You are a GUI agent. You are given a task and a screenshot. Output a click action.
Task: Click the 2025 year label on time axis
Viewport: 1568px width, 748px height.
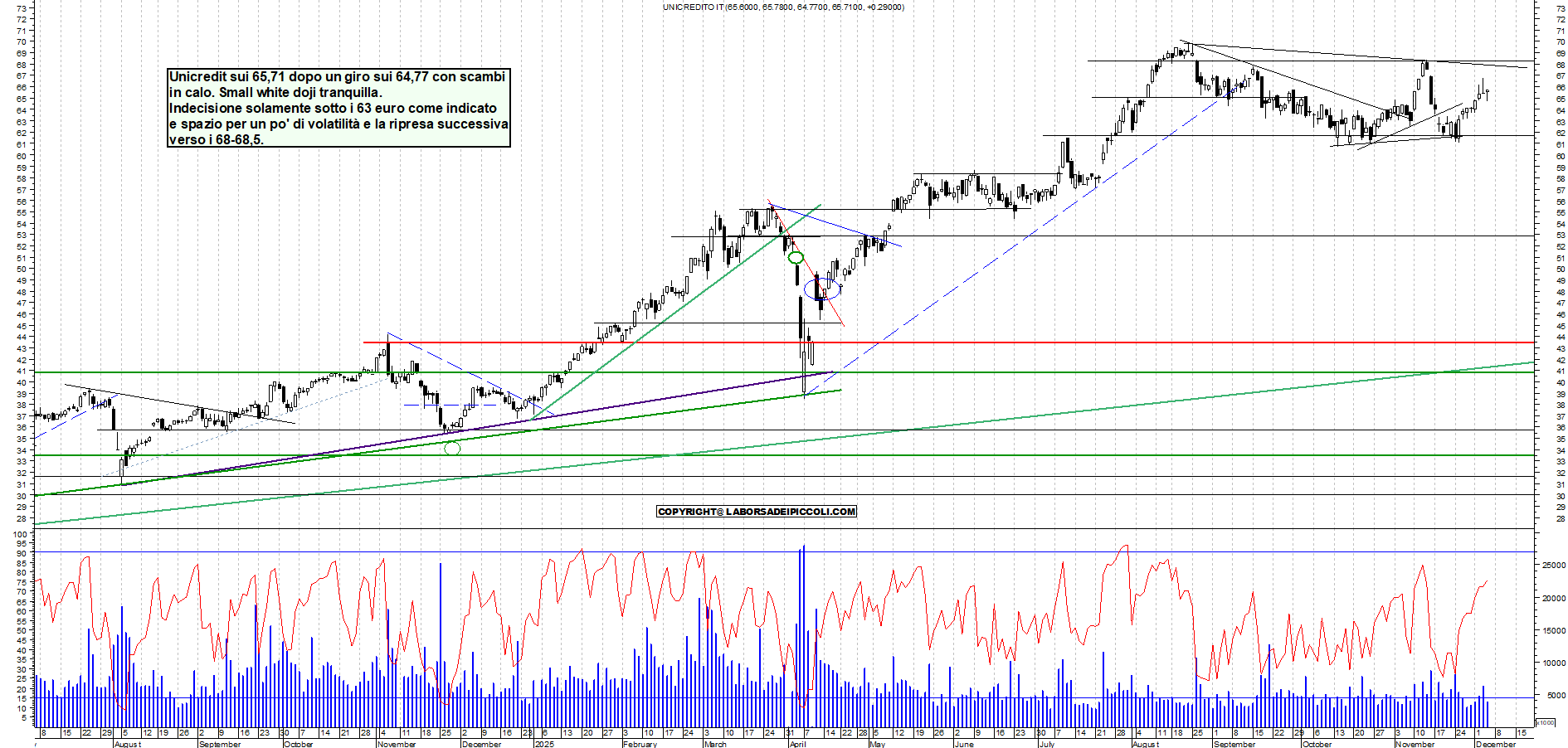point(544,744)
